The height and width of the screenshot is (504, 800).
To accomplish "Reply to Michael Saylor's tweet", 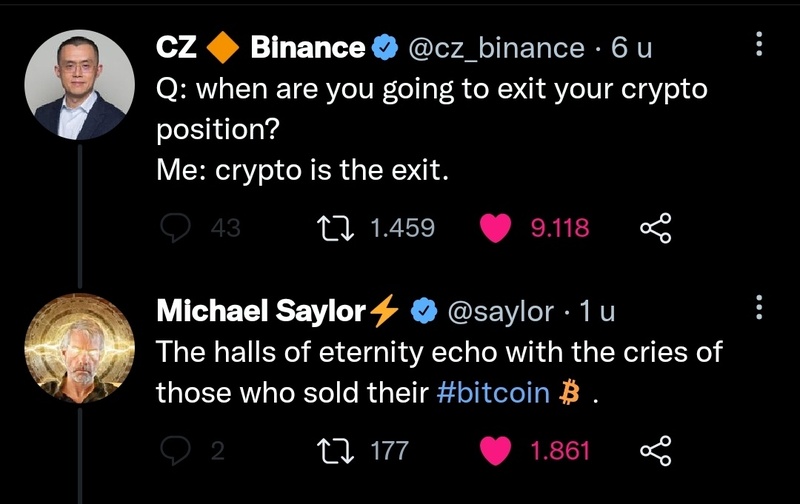I will click(x=177, y=450).
